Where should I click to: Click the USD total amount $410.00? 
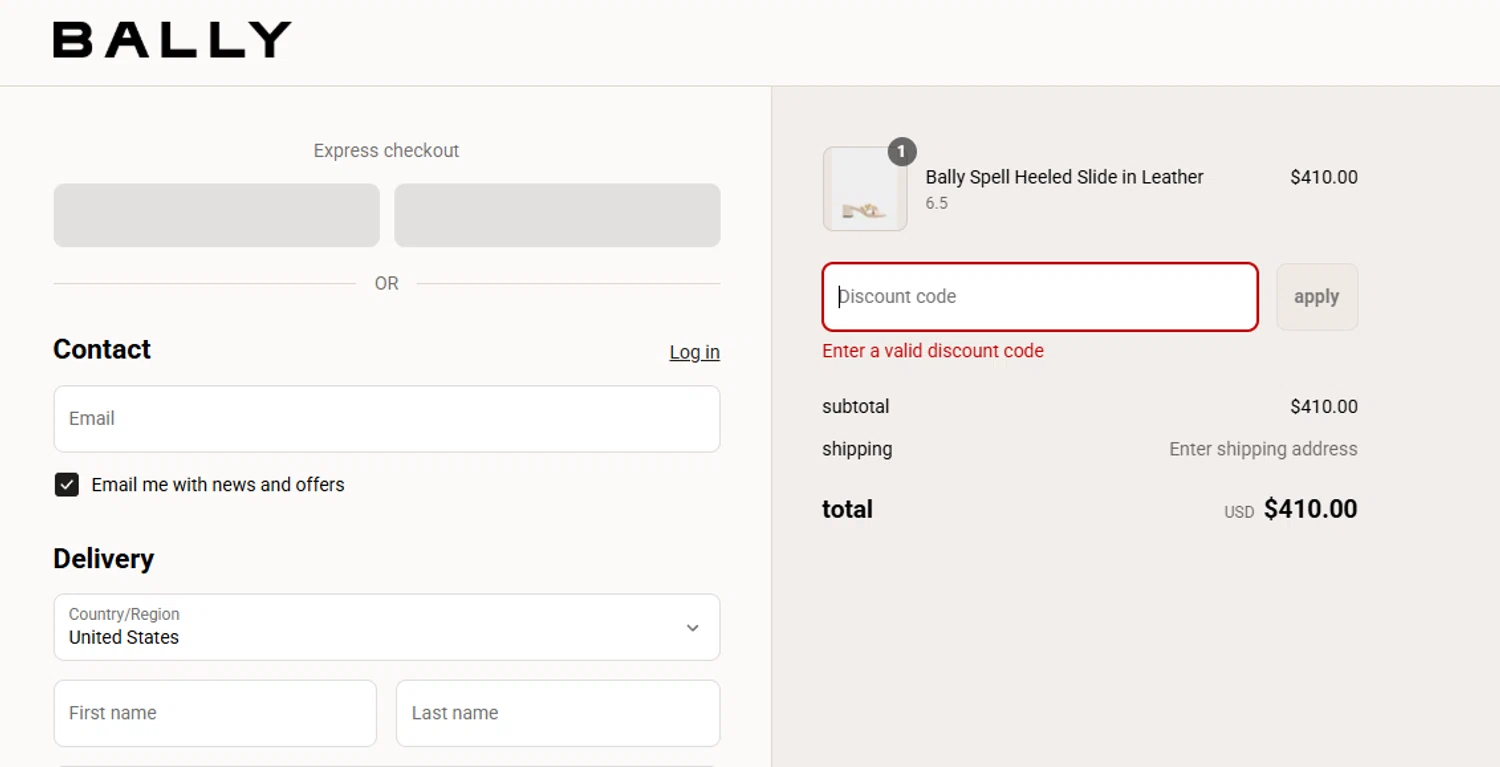coord(1310,509)
